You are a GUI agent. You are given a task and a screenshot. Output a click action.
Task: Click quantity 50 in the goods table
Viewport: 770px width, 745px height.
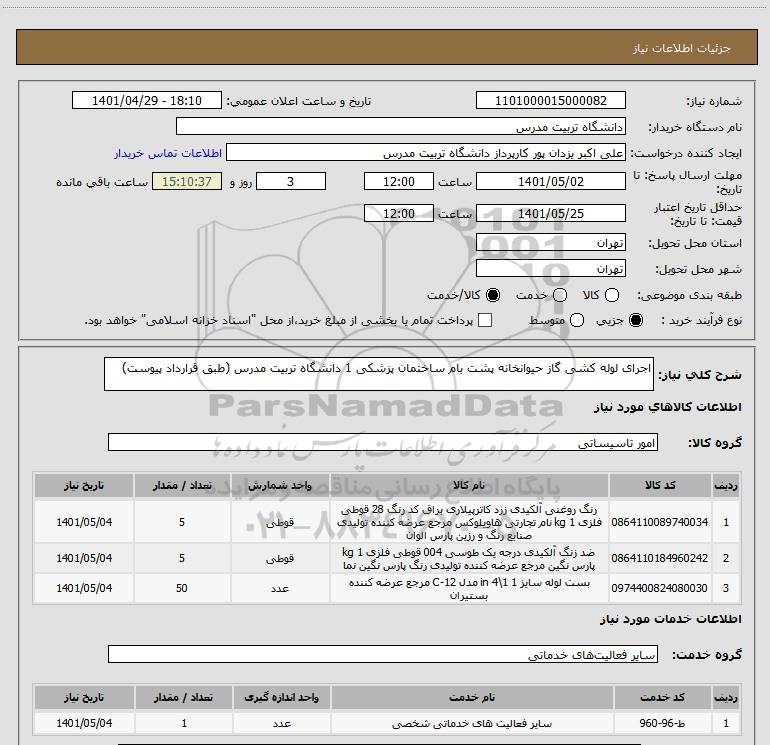click(x=182, y=588)
